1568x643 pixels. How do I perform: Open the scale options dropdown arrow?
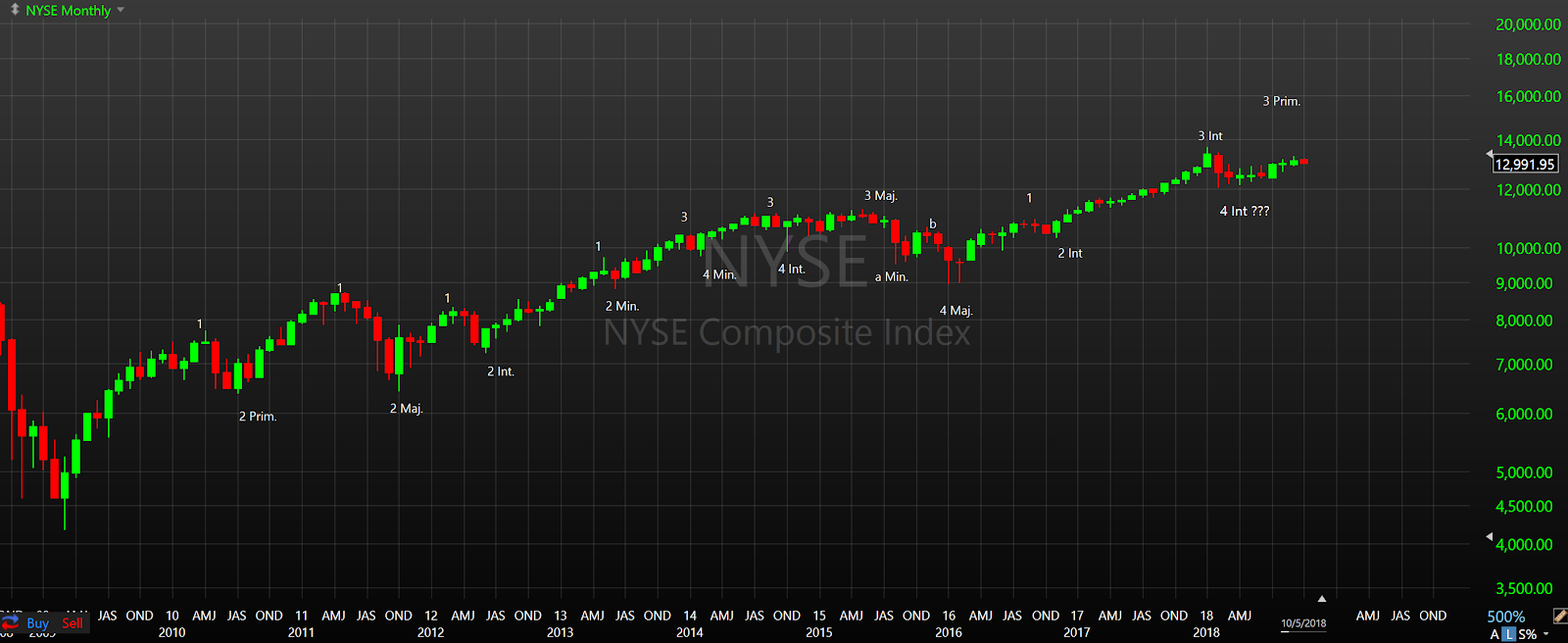pyautogui.click(x=1546, y=634)
